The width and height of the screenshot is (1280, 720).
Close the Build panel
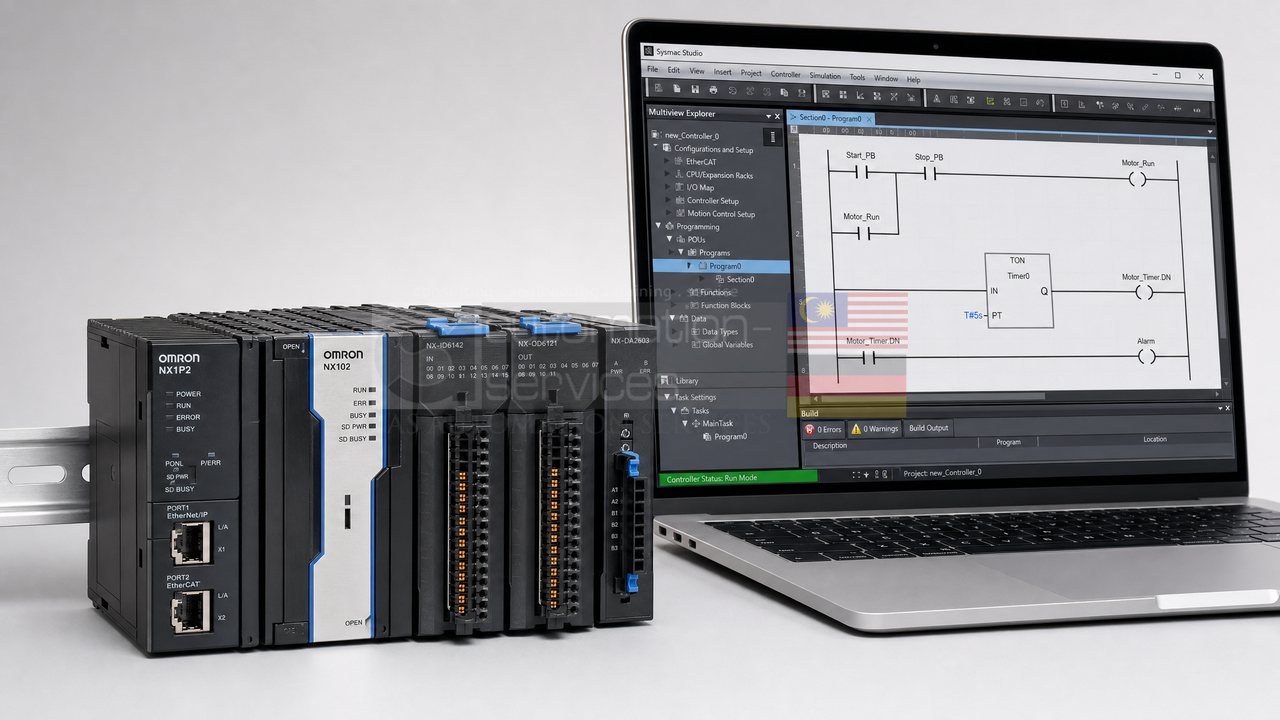(x=1228, y=408)
